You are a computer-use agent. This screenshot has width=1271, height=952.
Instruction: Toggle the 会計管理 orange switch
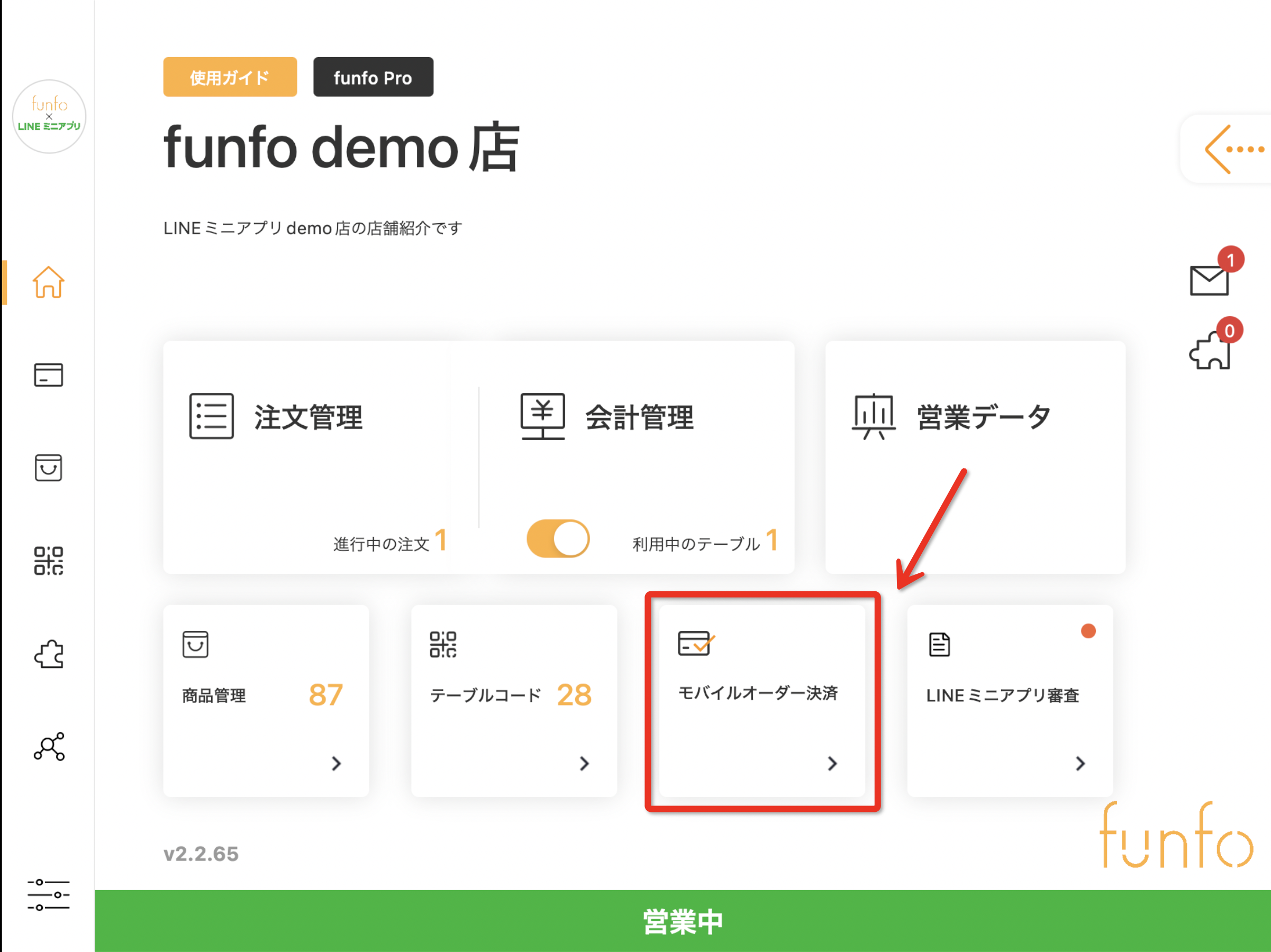click(558, 538)
